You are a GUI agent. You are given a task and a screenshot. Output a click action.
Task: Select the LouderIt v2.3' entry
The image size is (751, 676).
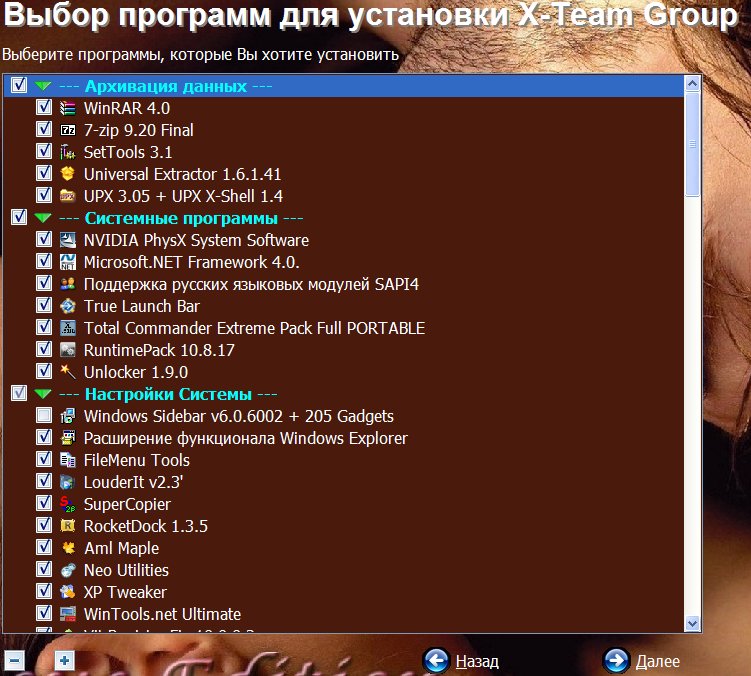click(134, 482)
